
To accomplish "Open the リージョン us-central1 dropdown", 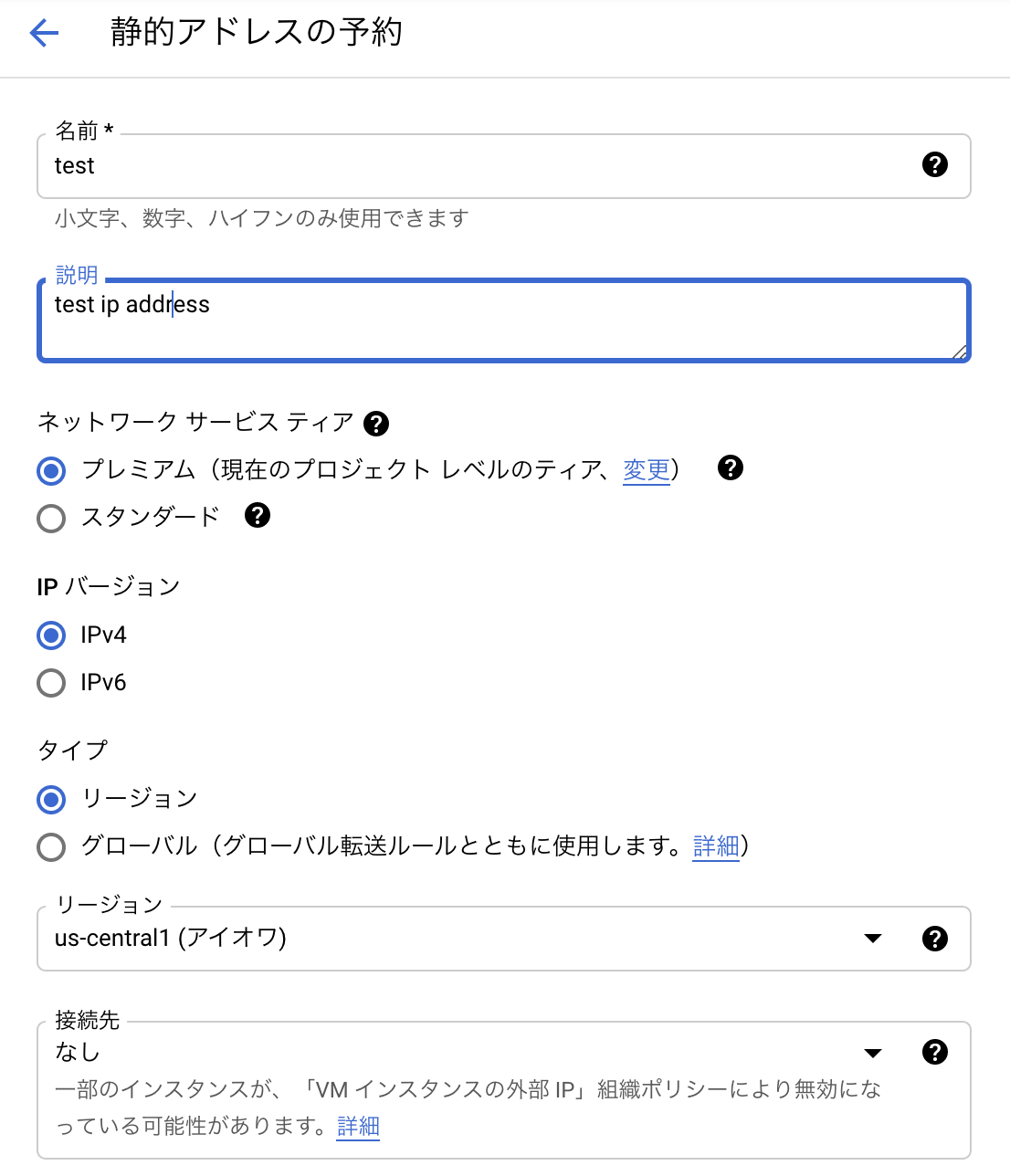I will pyautogui.click(x=457, y=939).
